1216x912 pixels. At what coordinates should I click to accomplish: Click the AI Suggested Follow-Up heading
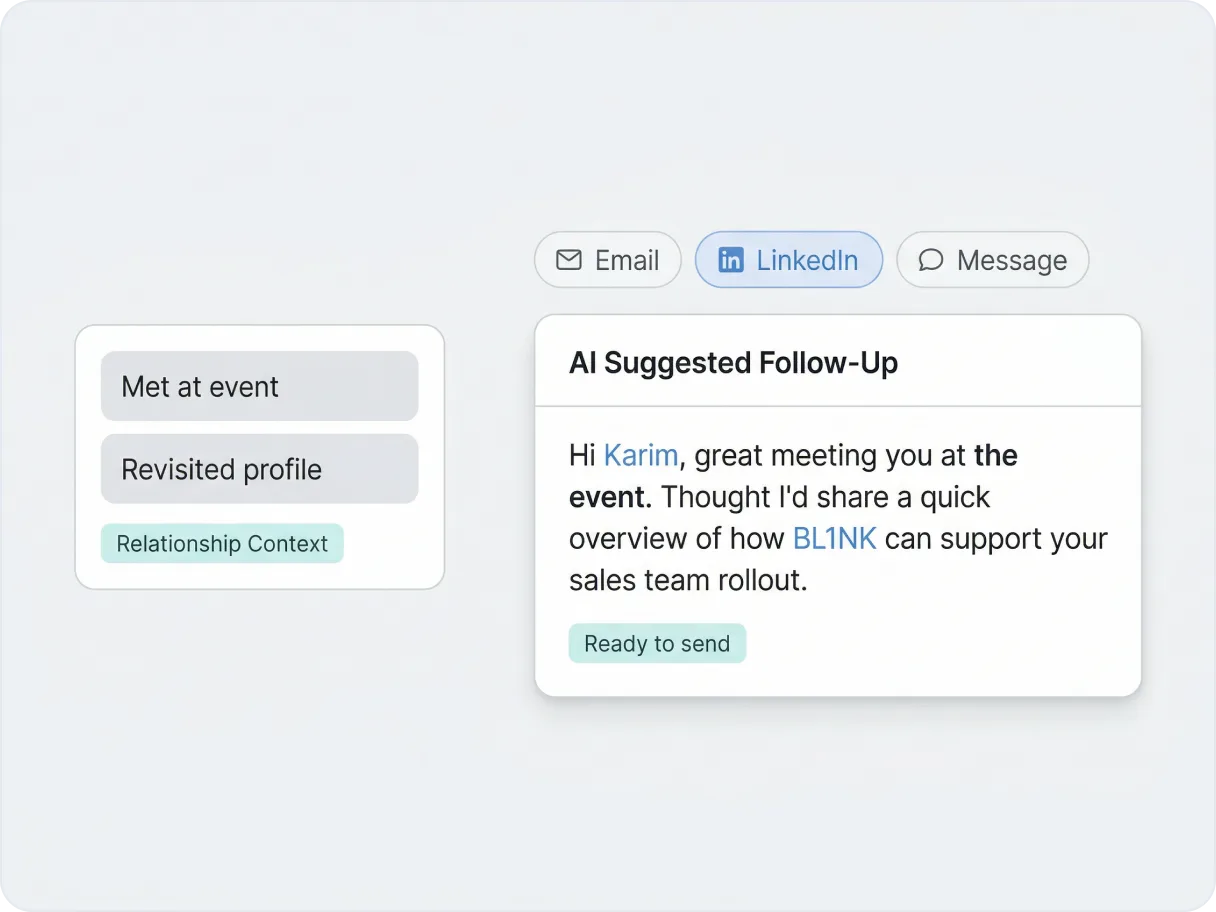(733, 362)
